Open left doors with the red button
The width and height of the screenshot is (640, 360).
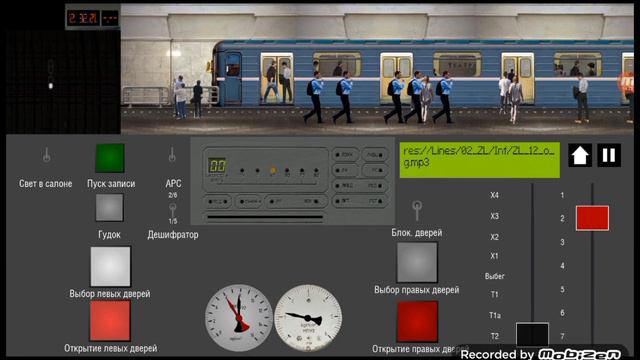click(x=110, y=320)
